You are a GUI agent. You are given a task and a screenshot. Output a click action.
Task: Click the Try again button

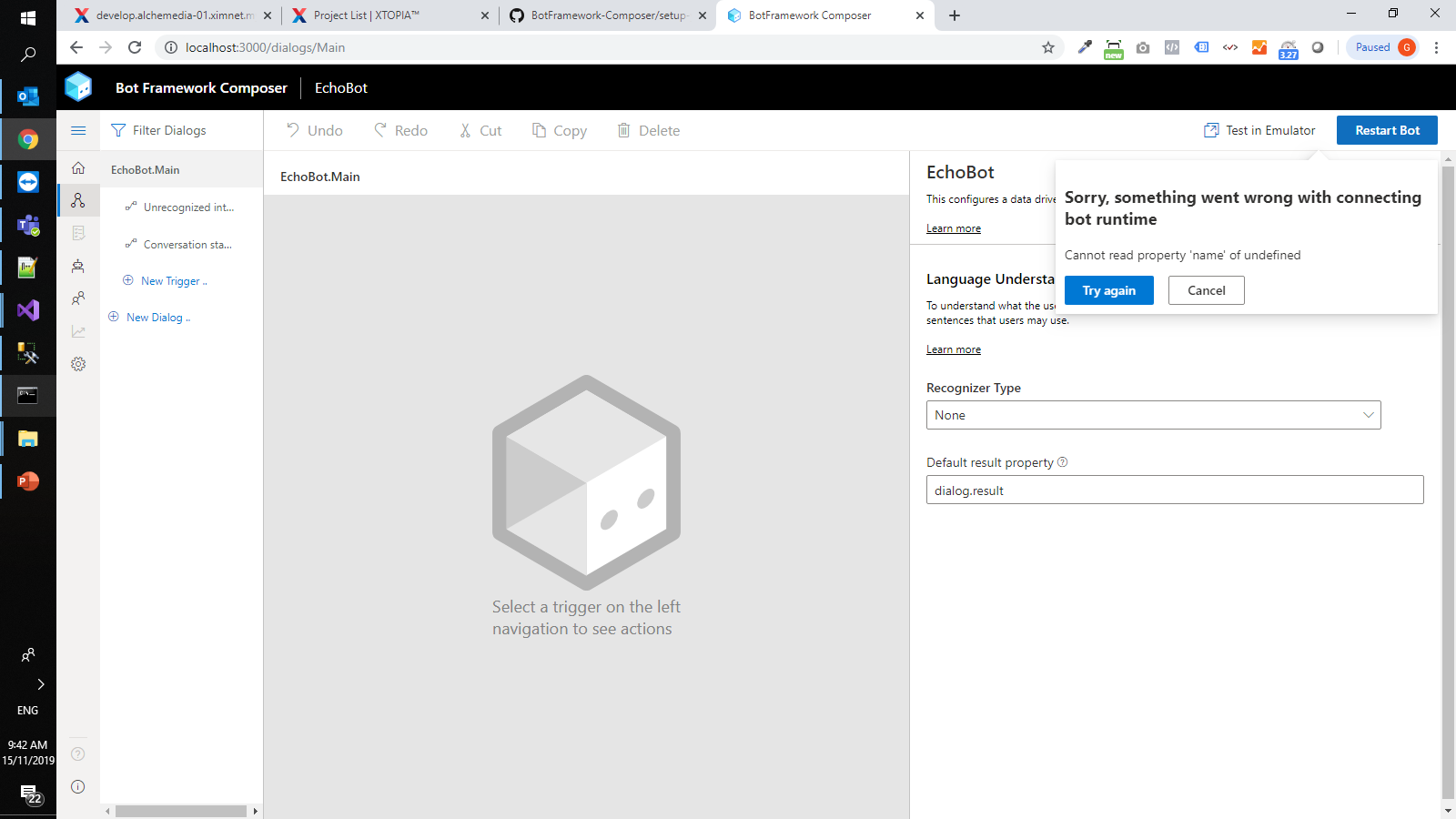[x=1108, y=289]
